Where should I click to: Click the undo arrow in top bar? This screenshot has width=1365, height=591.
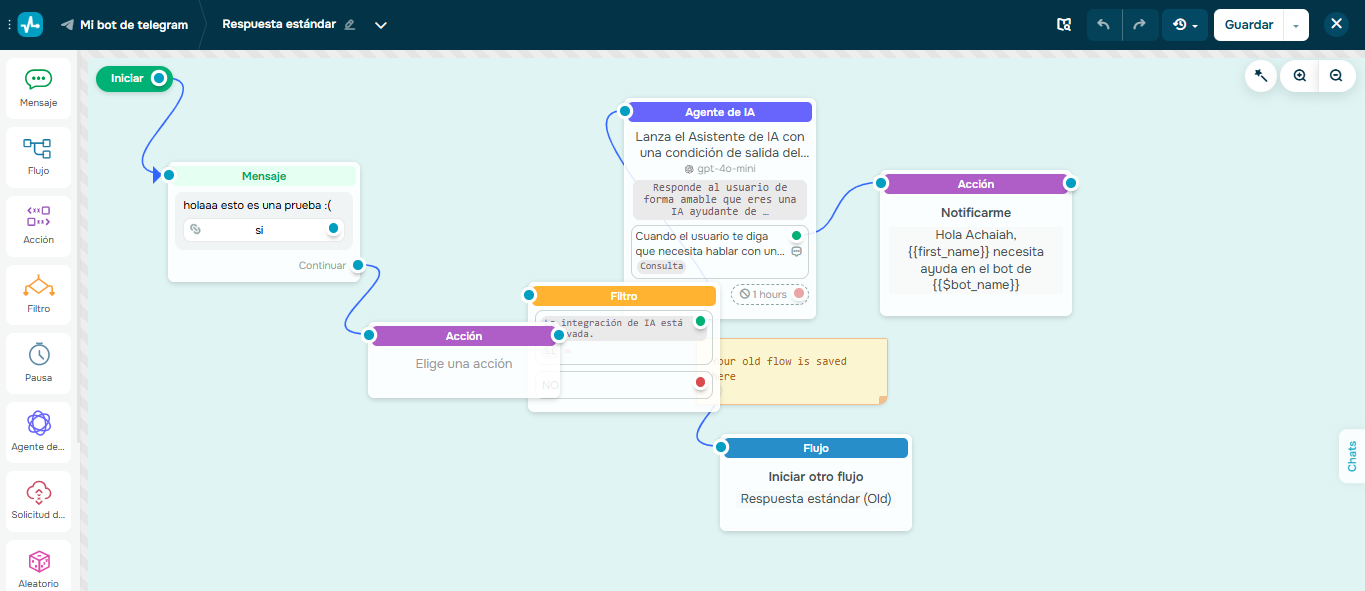pyautogui.click(x=1104, y=24)
